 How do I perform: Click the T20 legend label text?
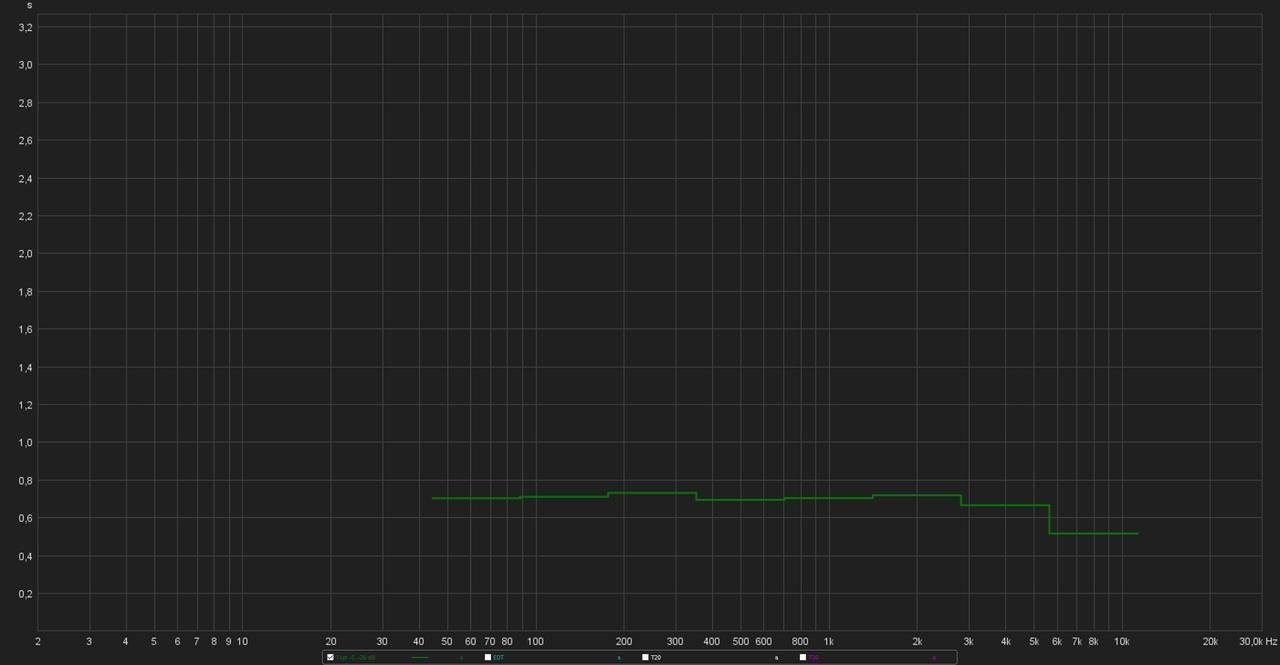point(656,657)
